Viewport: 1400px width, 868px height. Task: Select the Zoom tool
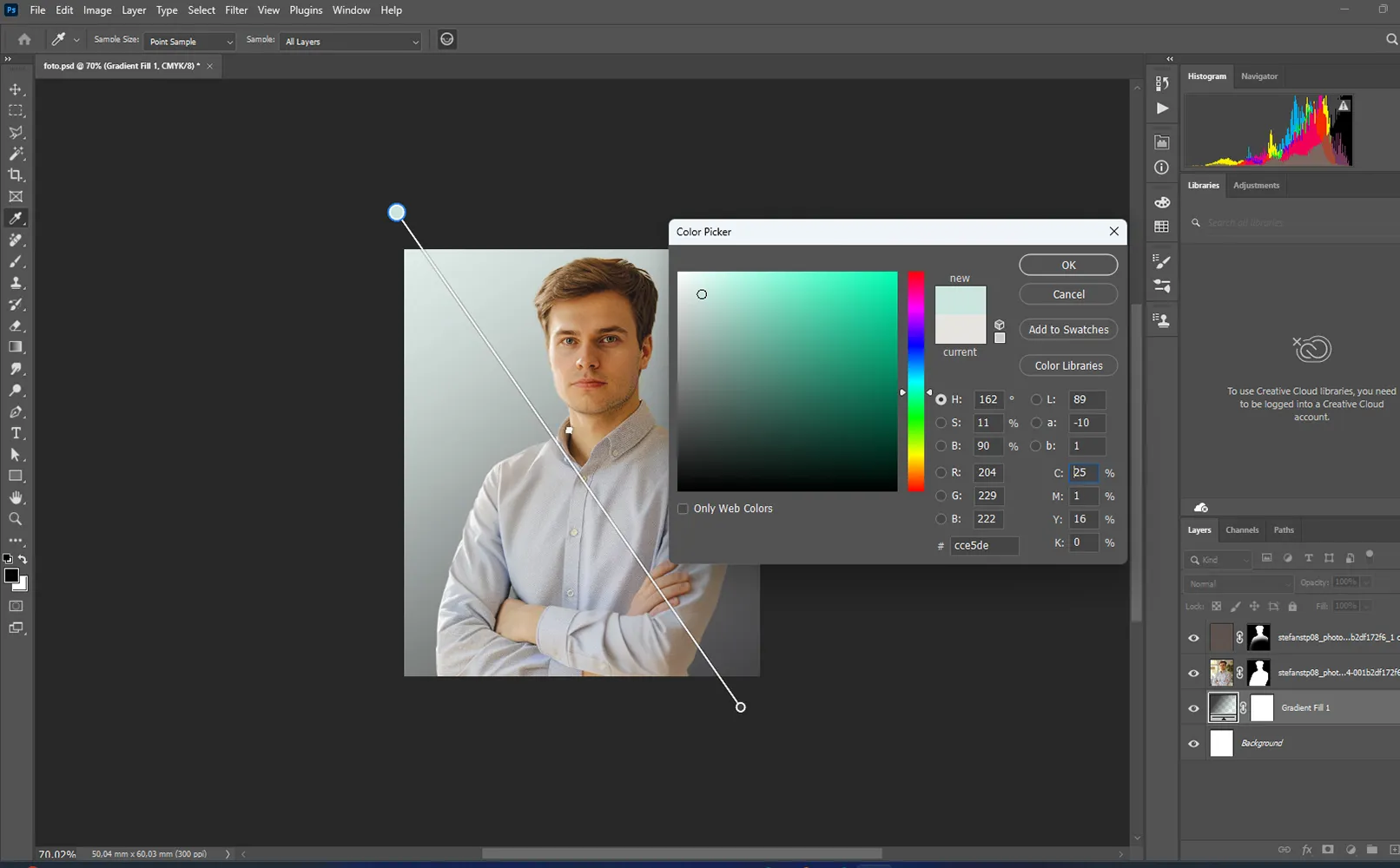point(16,519)
